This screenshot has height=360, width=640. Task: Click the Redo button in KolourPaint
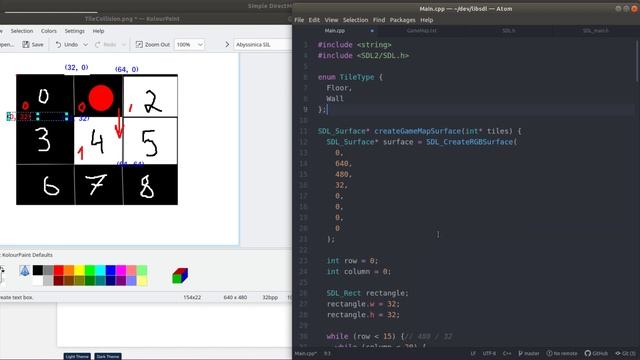pos(105,44)
